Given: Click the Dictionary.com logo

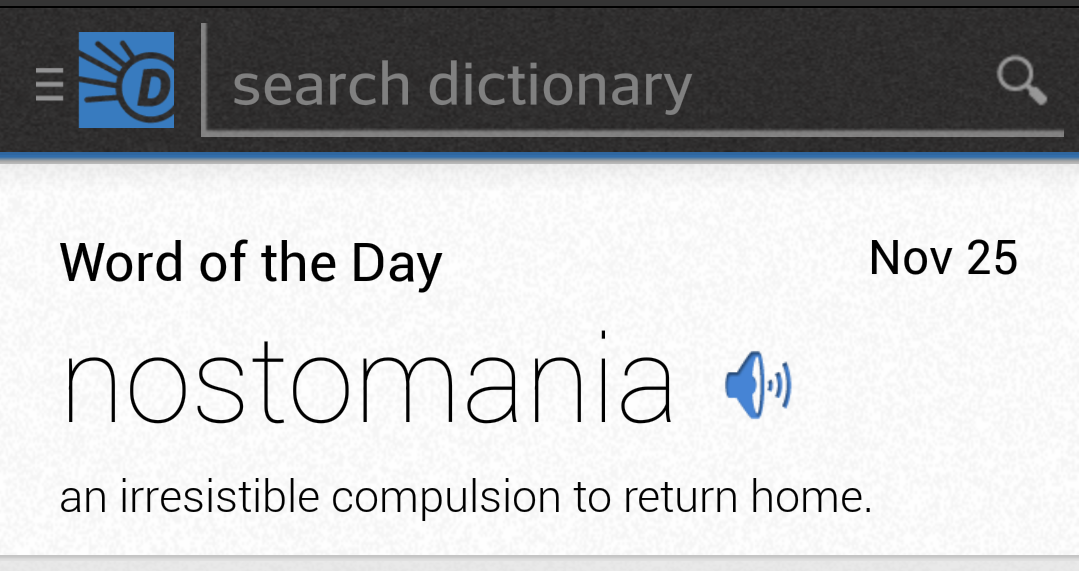Looking at the screenshot, I should click(126, 80).
